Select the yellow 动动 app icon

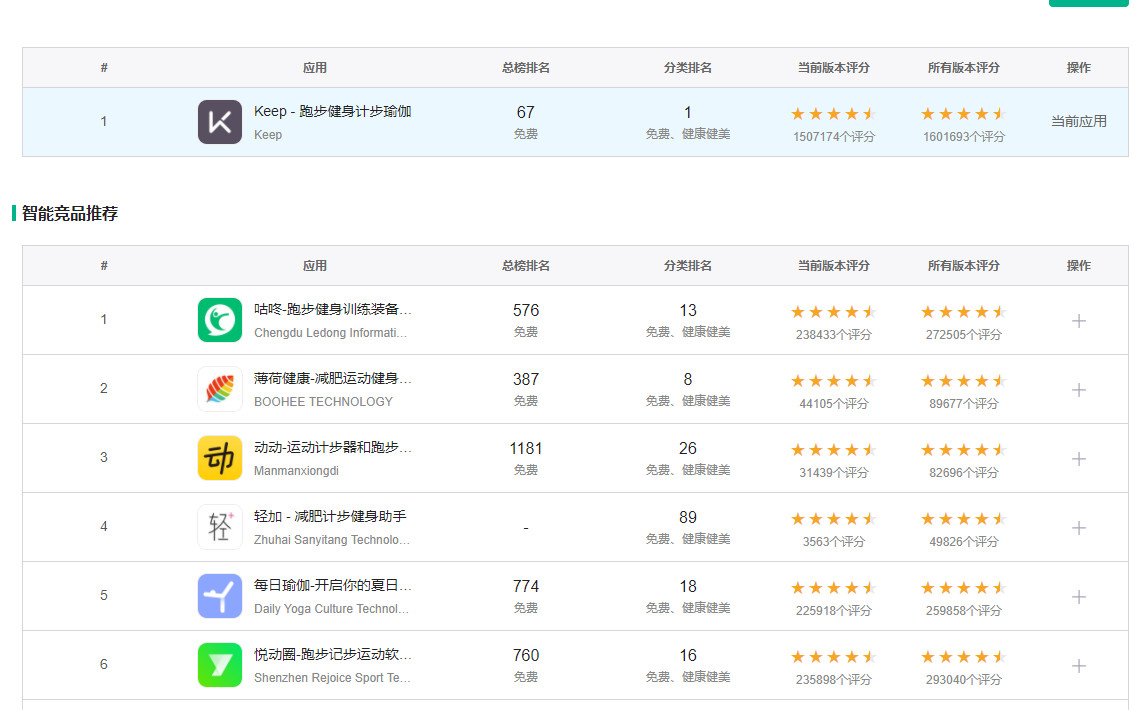220,458
